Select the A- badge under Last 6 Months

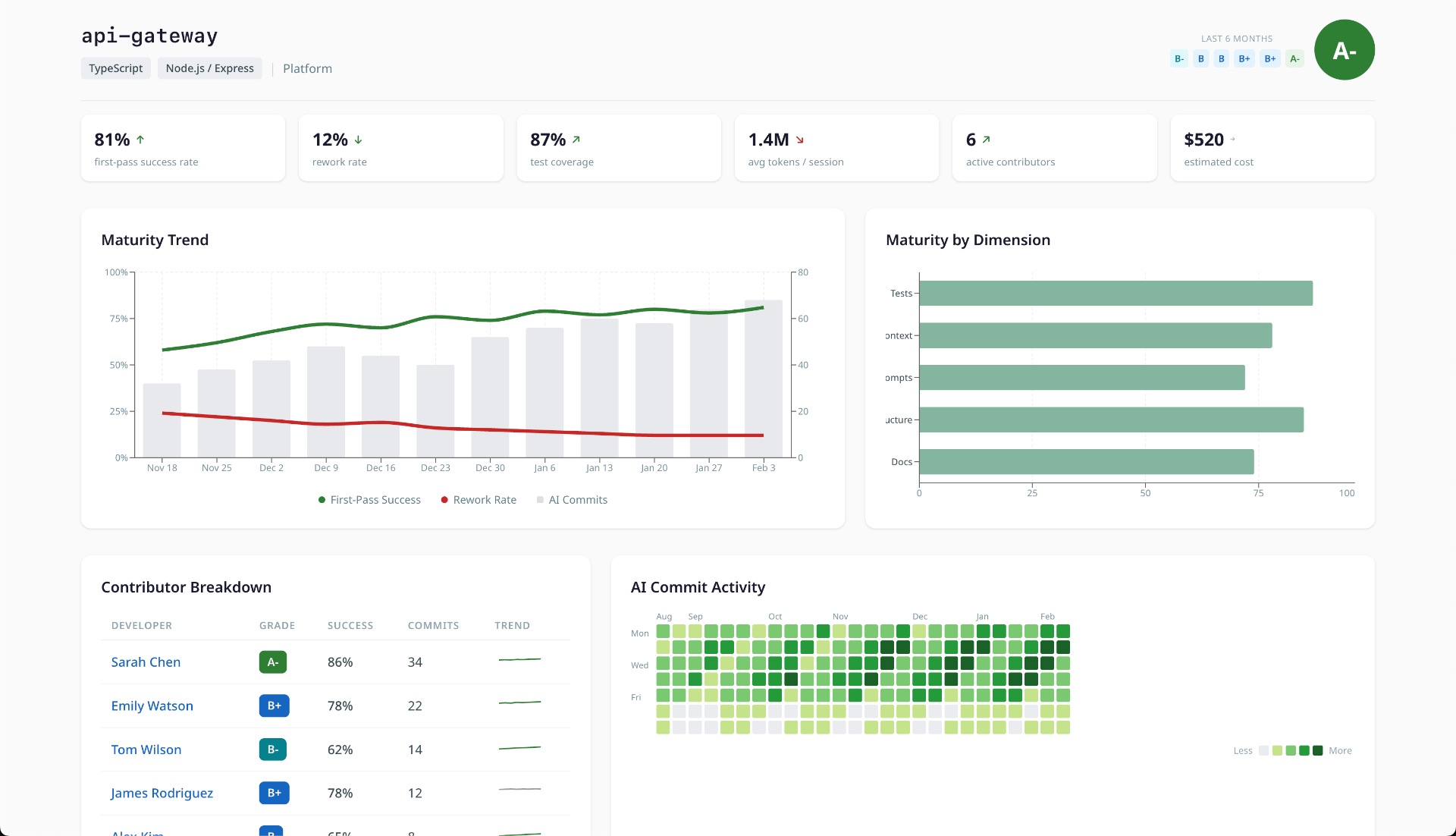tap(1294, 58)
